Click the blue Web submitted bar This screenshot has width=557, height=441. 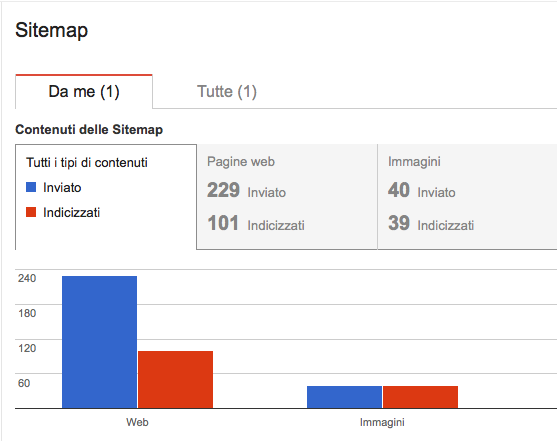[x=99, y=342]
